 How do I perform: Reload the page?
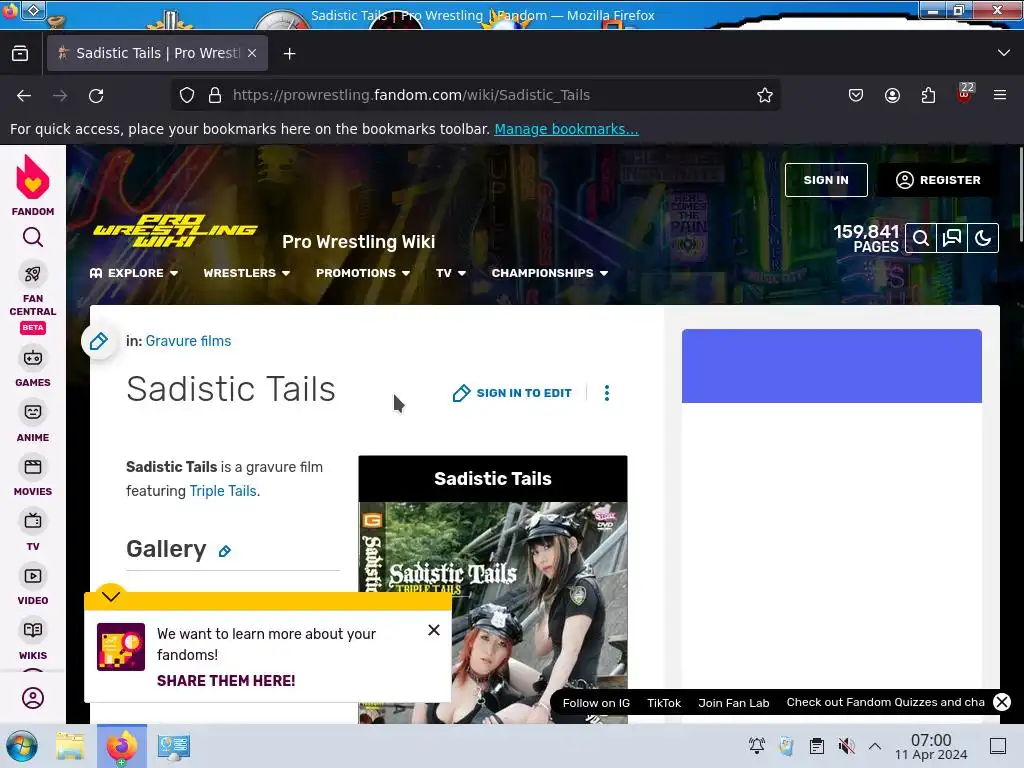96,95
